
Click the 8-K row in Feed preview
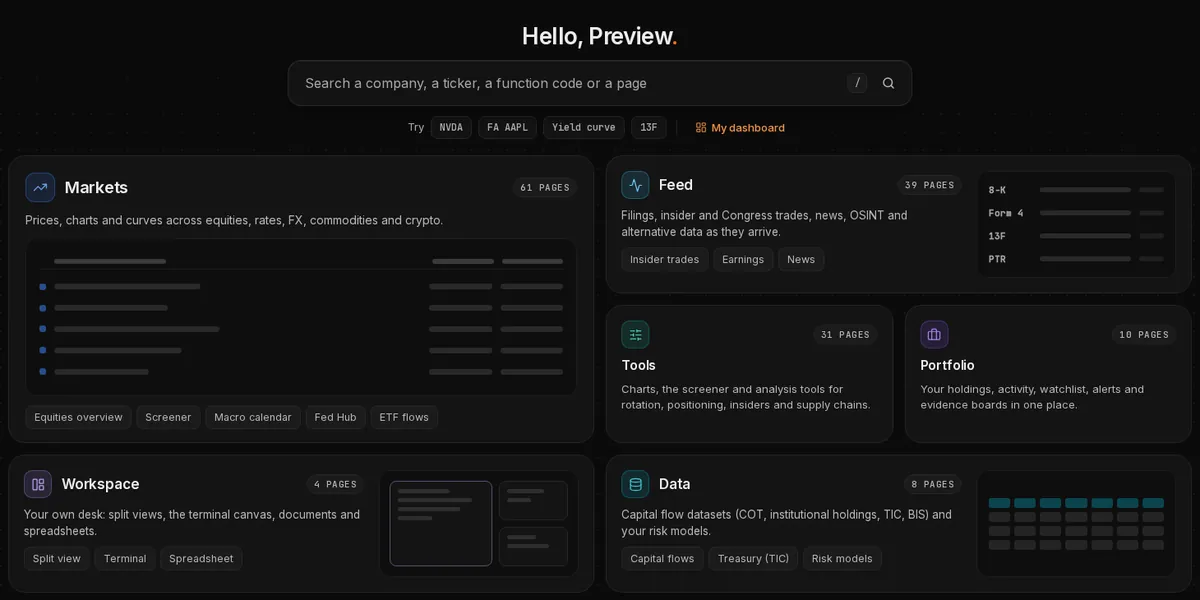(x=1076, y=190)
